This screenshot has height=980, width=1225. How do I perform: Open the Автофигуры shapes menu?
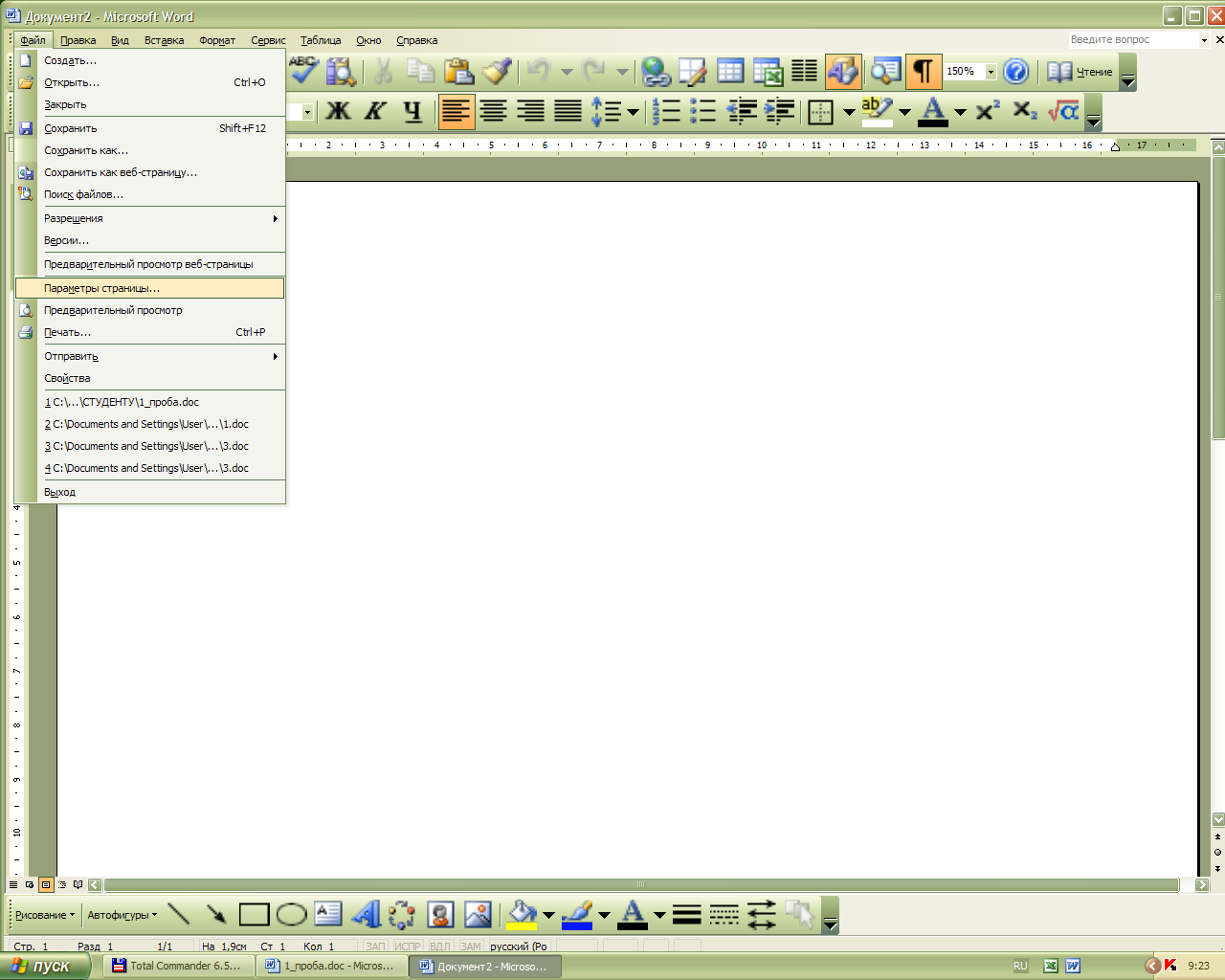tap(122, 915)
